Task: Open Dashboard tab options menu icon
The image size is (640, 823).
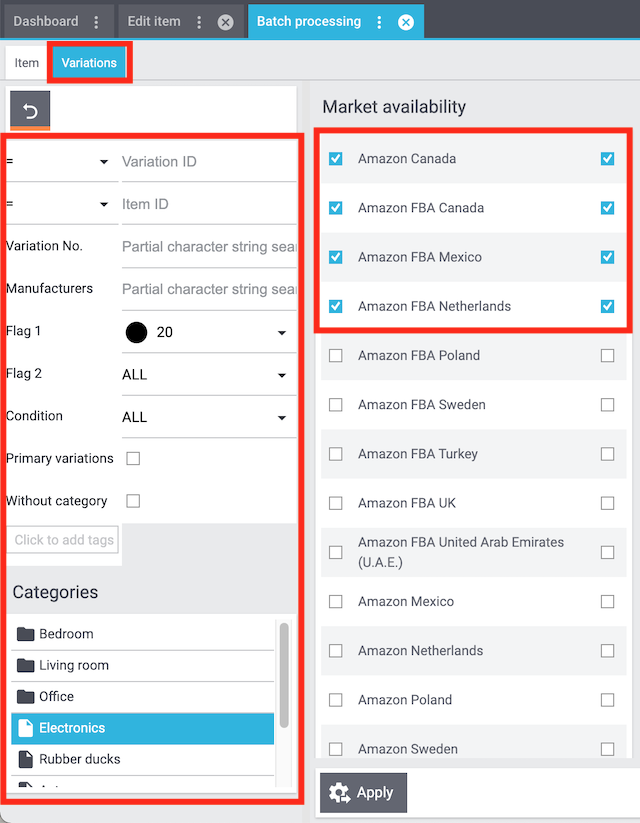Action: (96, 22)
